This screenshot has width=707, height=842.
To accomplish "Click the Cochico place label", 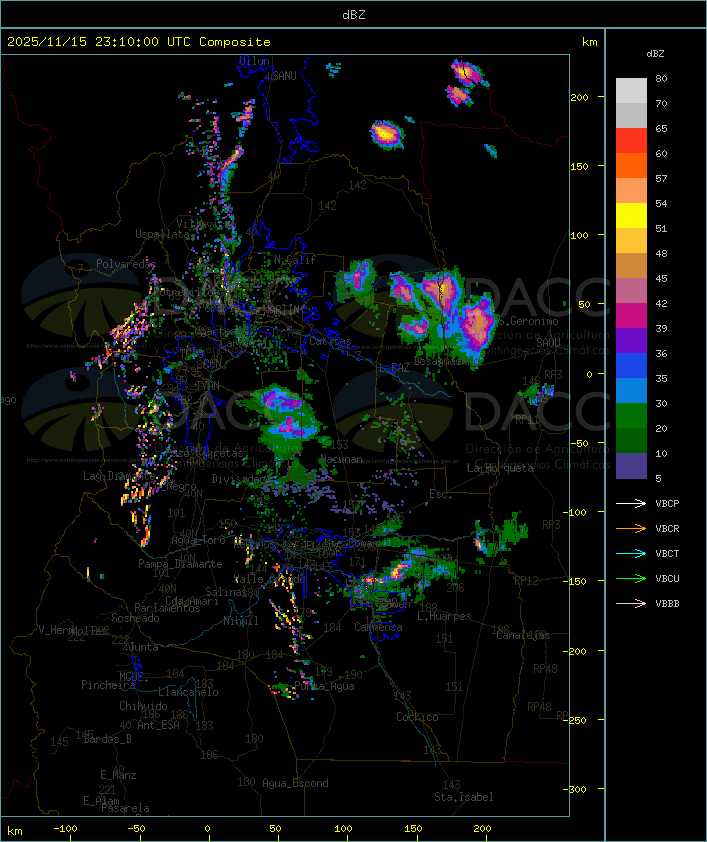I will pyautogui.click(x=417, y=717).
